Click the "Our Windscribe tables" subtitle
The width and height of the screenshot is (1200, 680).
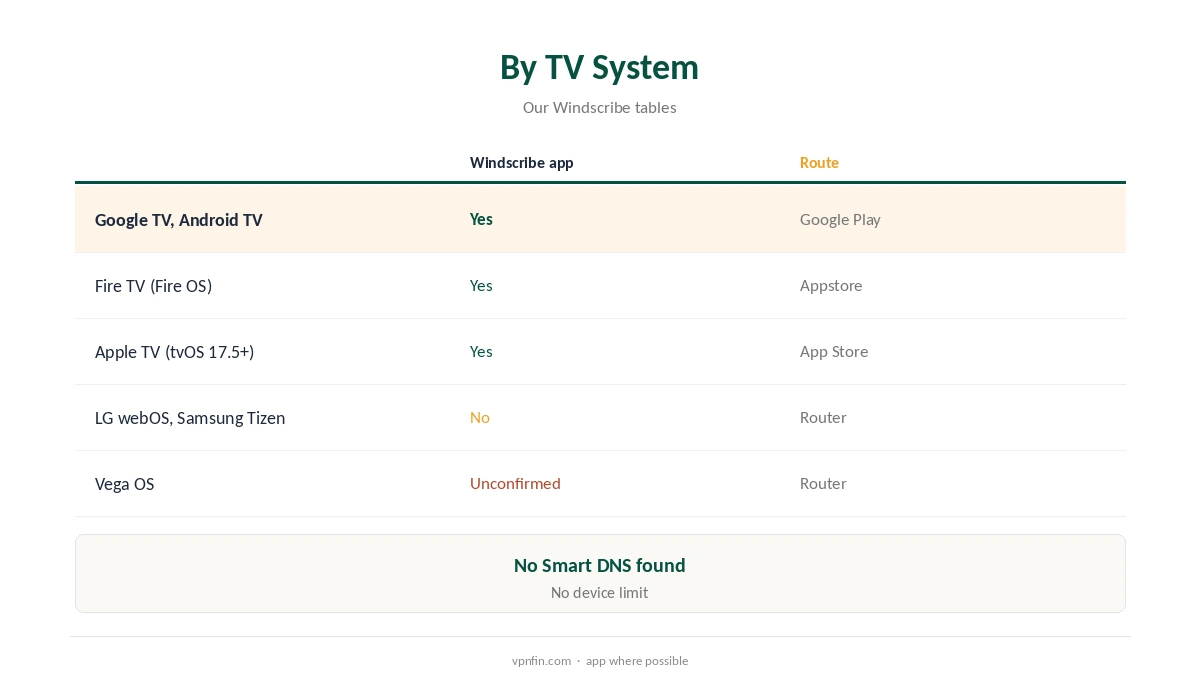[599, 107]
